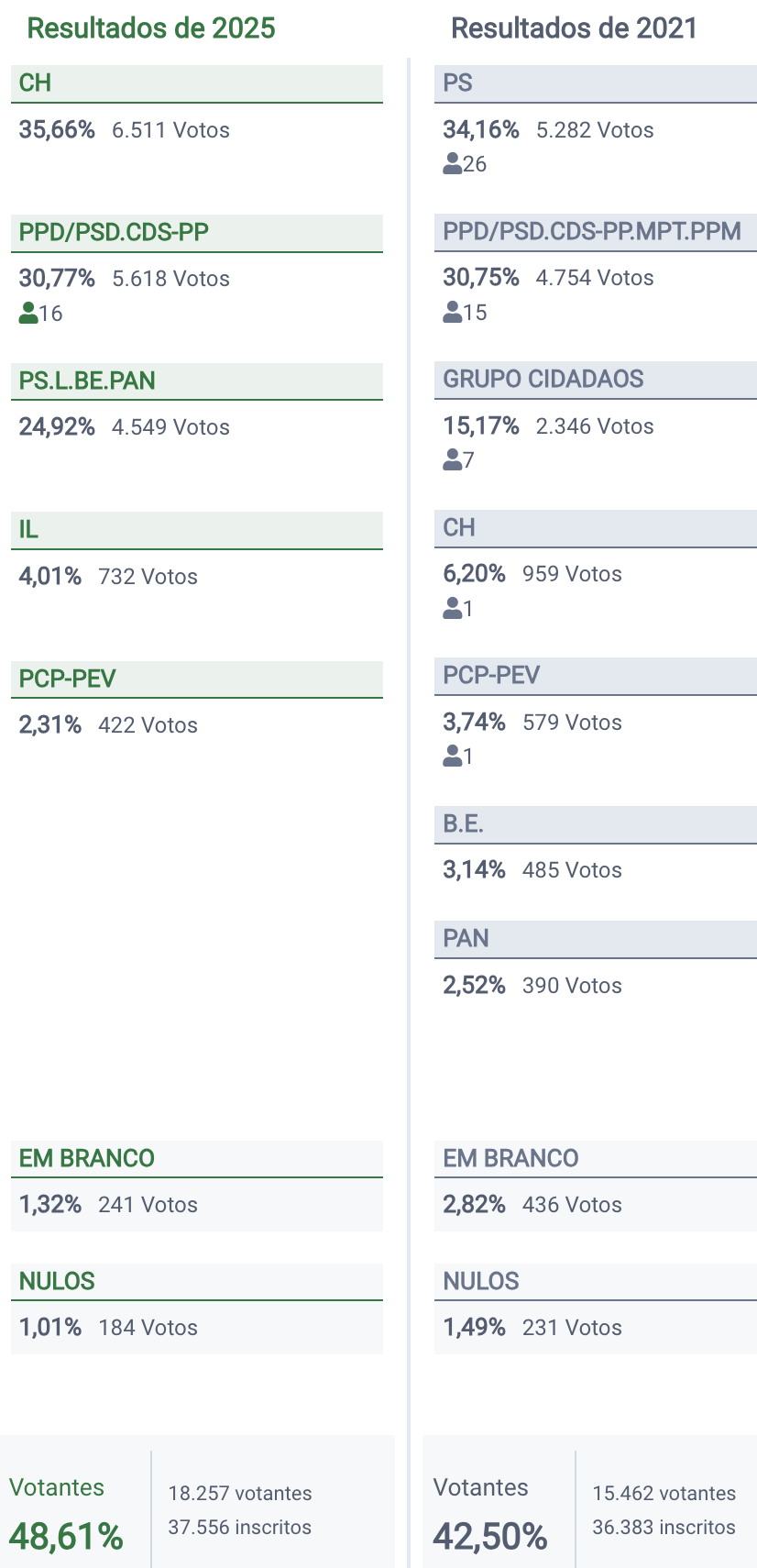Click the IL party header
Screen dimensions: 757x1568
196,530
